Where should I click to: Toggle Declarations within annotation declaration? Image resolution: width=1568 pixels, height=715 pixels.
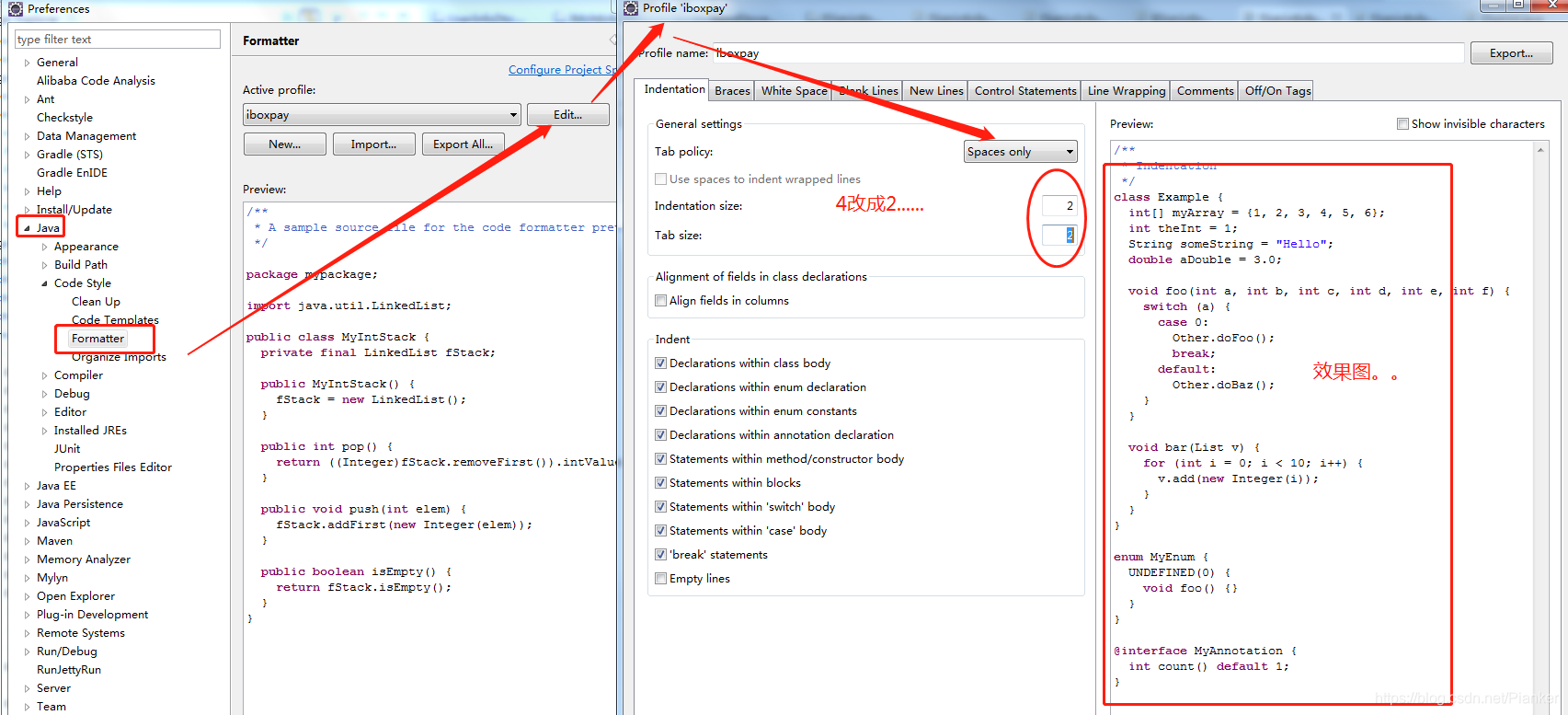coord(660,435)
